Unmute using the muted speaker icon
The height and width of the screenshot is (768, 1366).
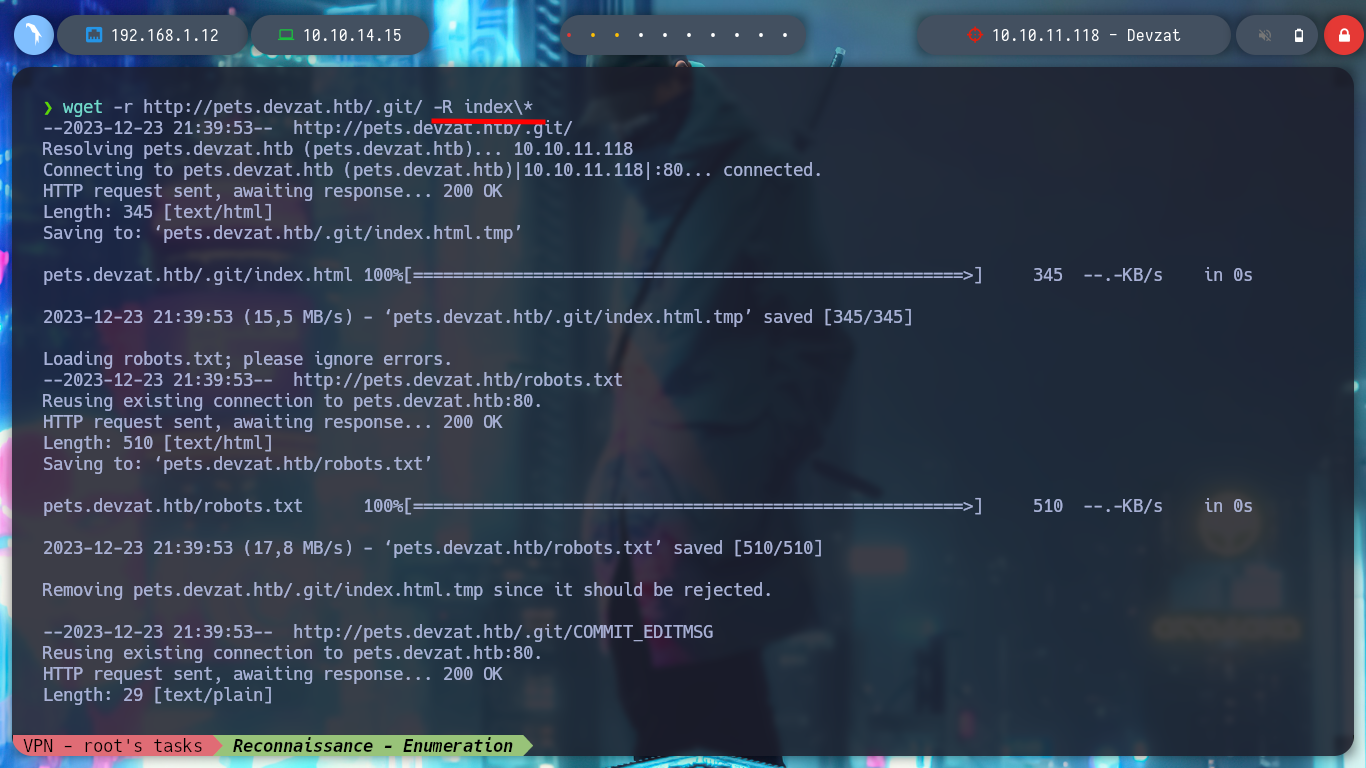point(1265,35)
